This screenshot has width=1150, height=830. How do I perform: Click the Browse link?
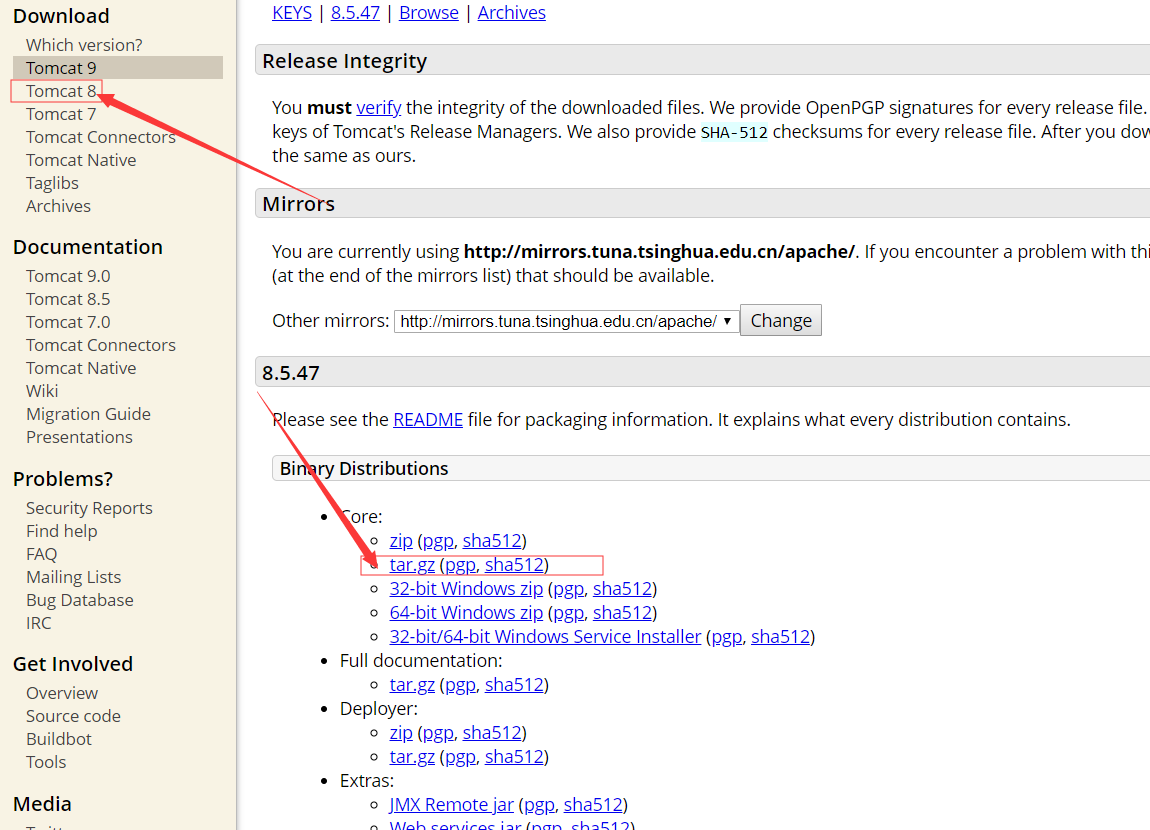[428, 12]
